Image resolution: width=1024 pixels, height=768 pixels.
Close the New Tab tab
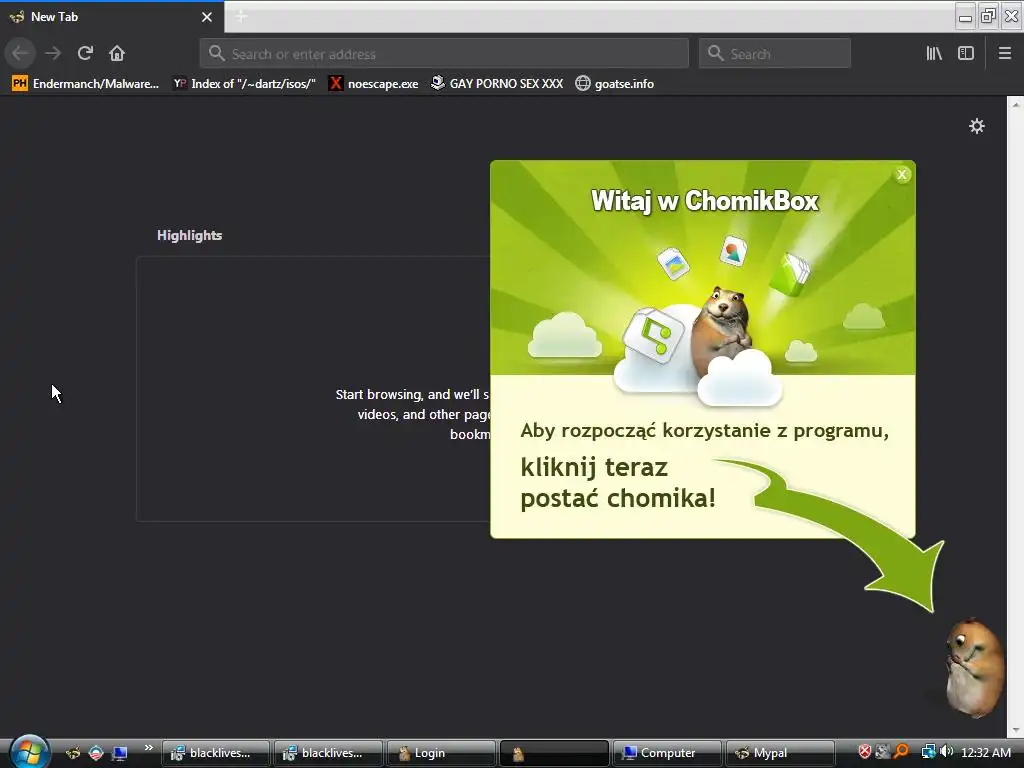click(207, 17)
